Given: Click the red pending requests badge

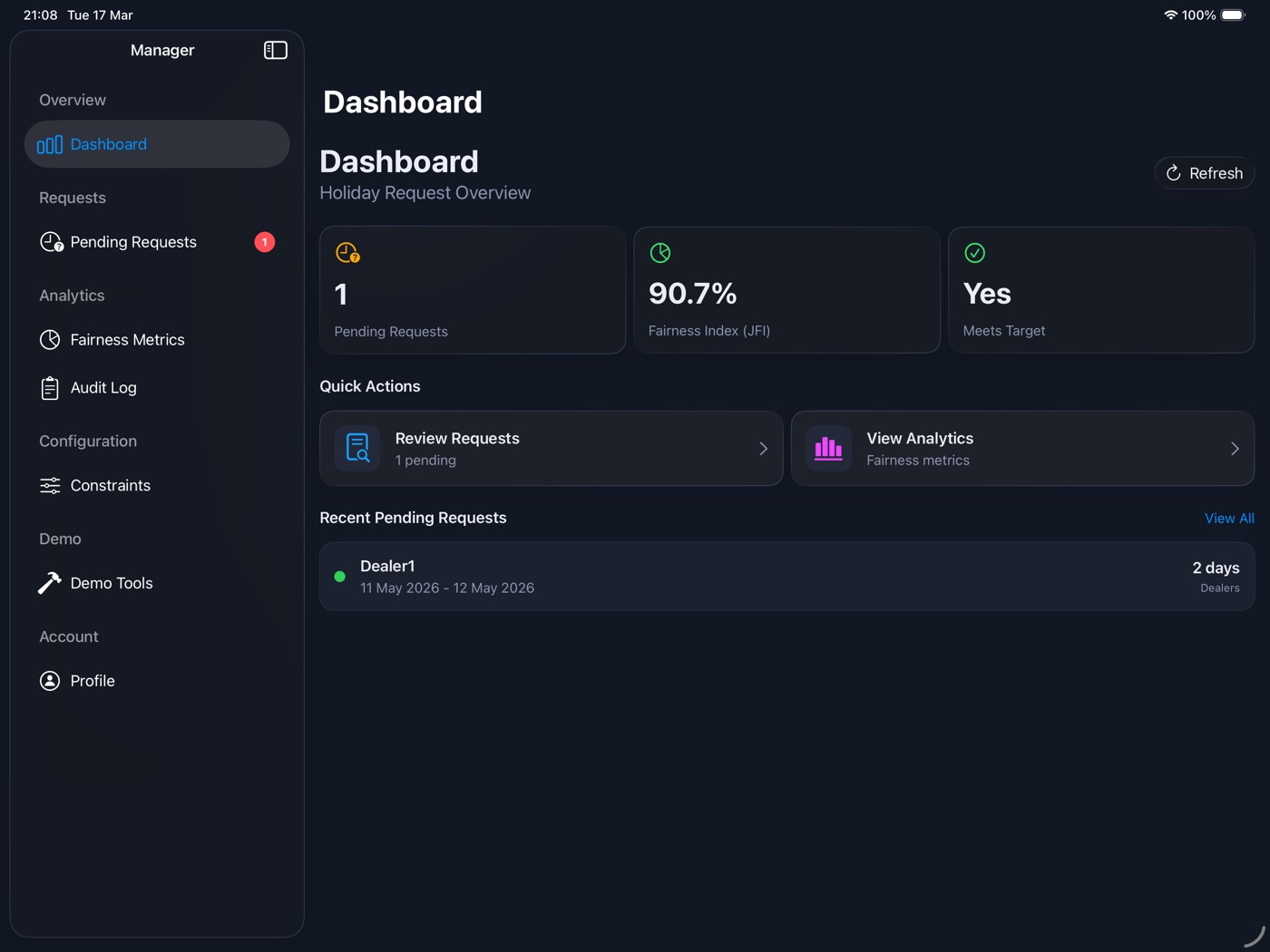Looking at the screenshot, I should 264,242.
